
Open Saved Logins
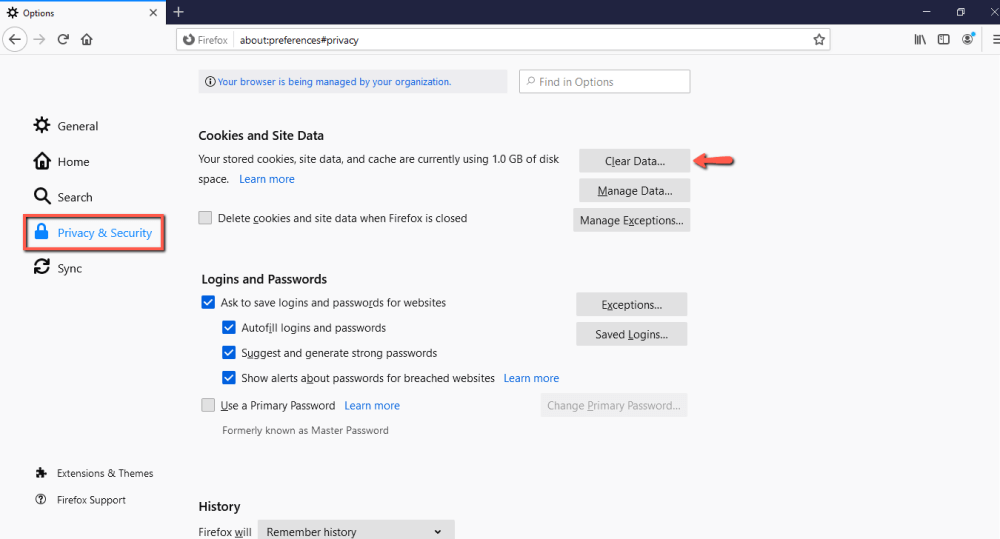[631, 334]
